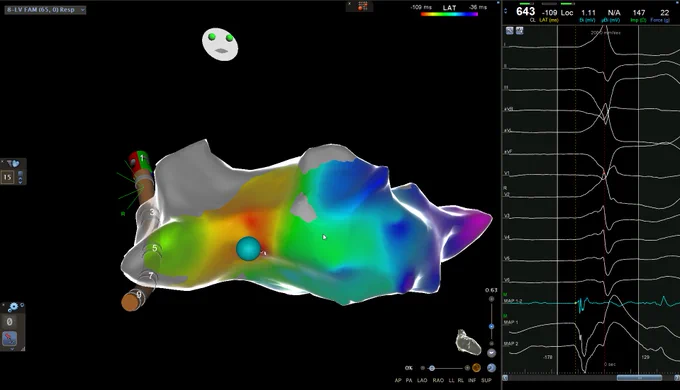The width and height of the screenshot is (680, 390).
Task: Click the ECG scrollbar left arrow
Action: pos(505,378)
